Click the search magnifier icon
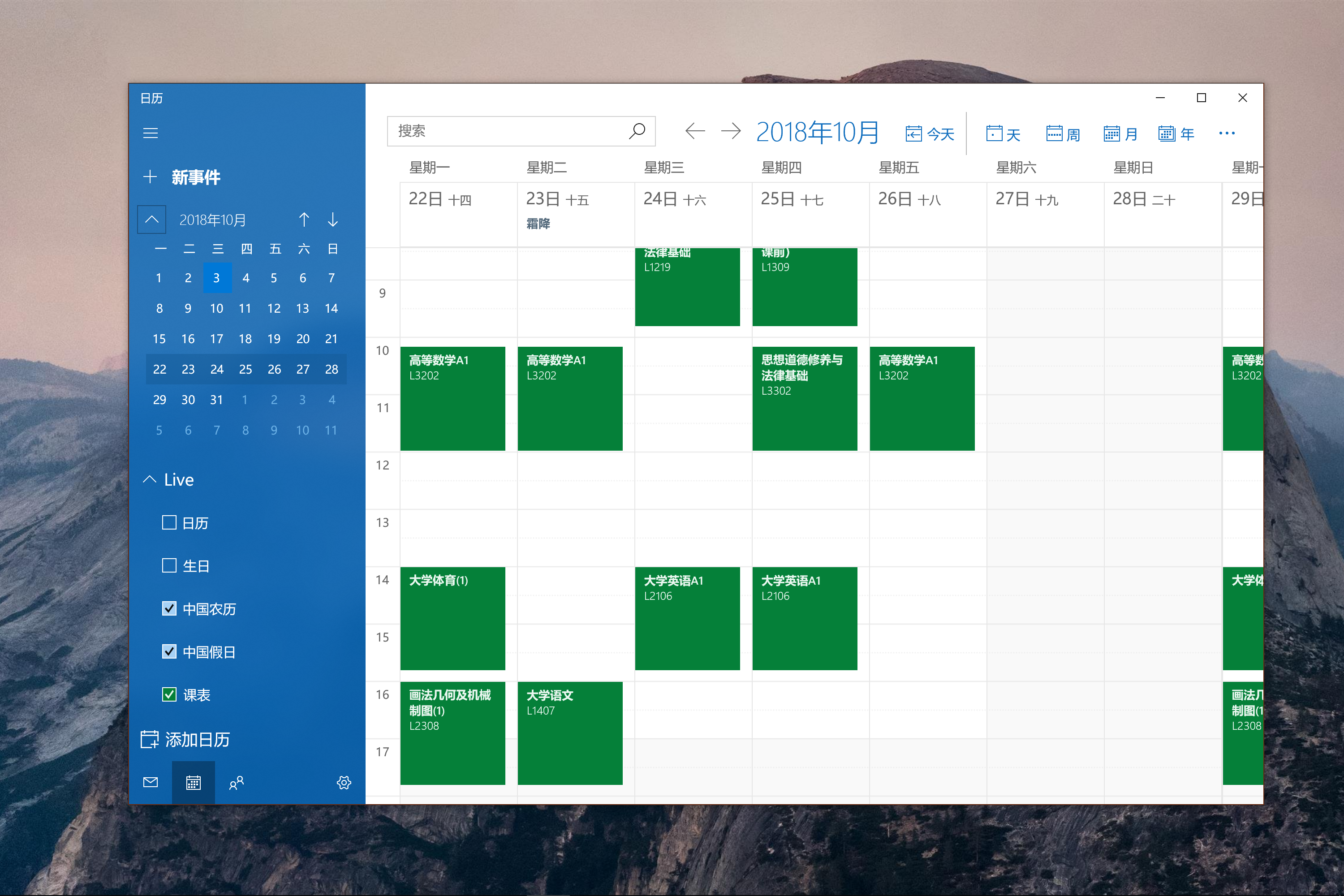The height and width of the screenshot is (896, 1344). click(x=637, y=131)
